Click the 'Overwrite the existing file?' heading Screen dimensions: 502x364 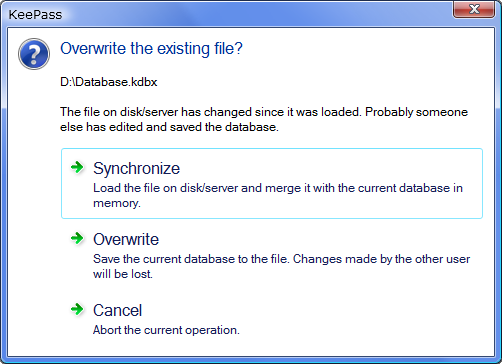151,49
